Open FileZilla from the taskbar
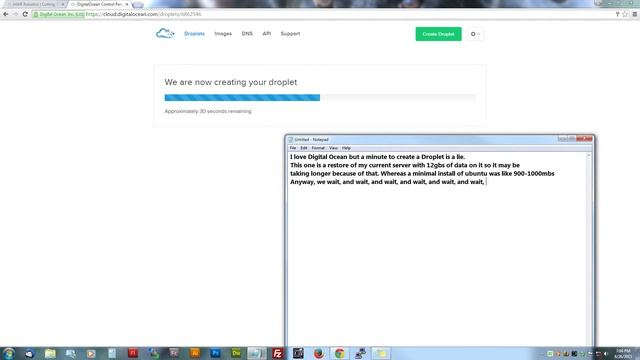The height and width of the screenshot is (360, 640). point(277,353)
